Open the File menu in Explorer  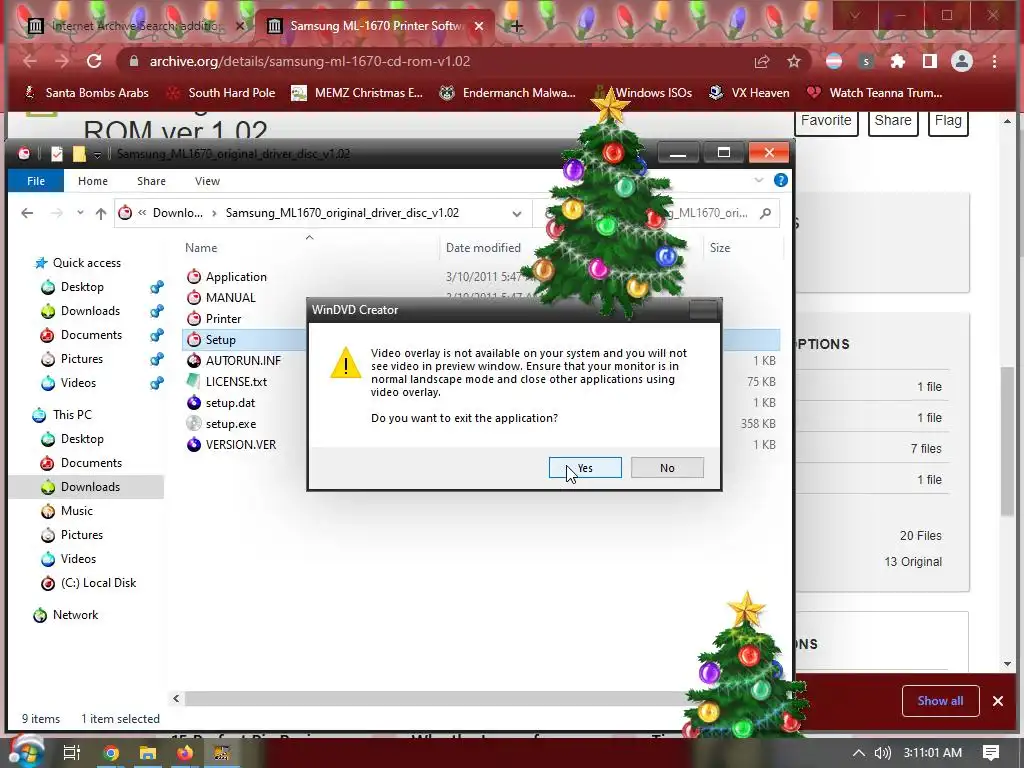click(36, 181)
